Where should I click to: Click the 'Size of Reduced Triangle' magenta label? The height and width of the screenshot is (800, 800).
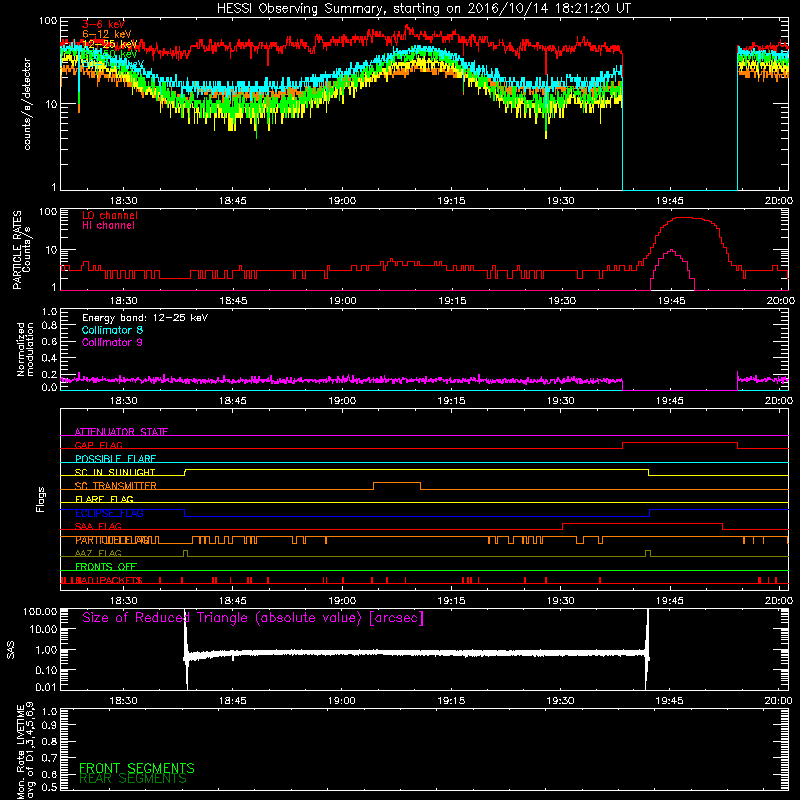tap(253, 618)
